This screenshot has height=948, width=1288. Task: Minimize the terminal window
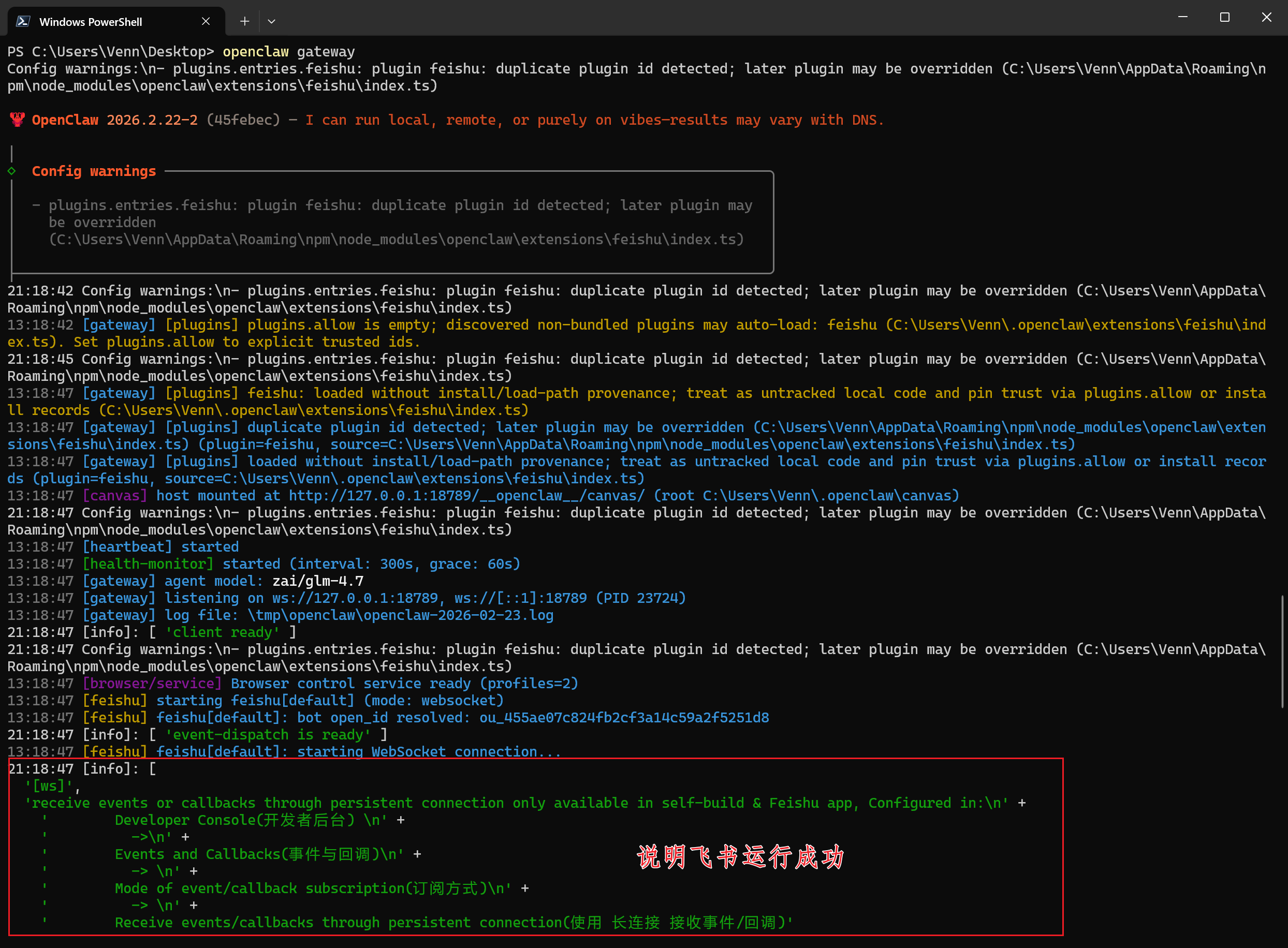pos(1182,17)
